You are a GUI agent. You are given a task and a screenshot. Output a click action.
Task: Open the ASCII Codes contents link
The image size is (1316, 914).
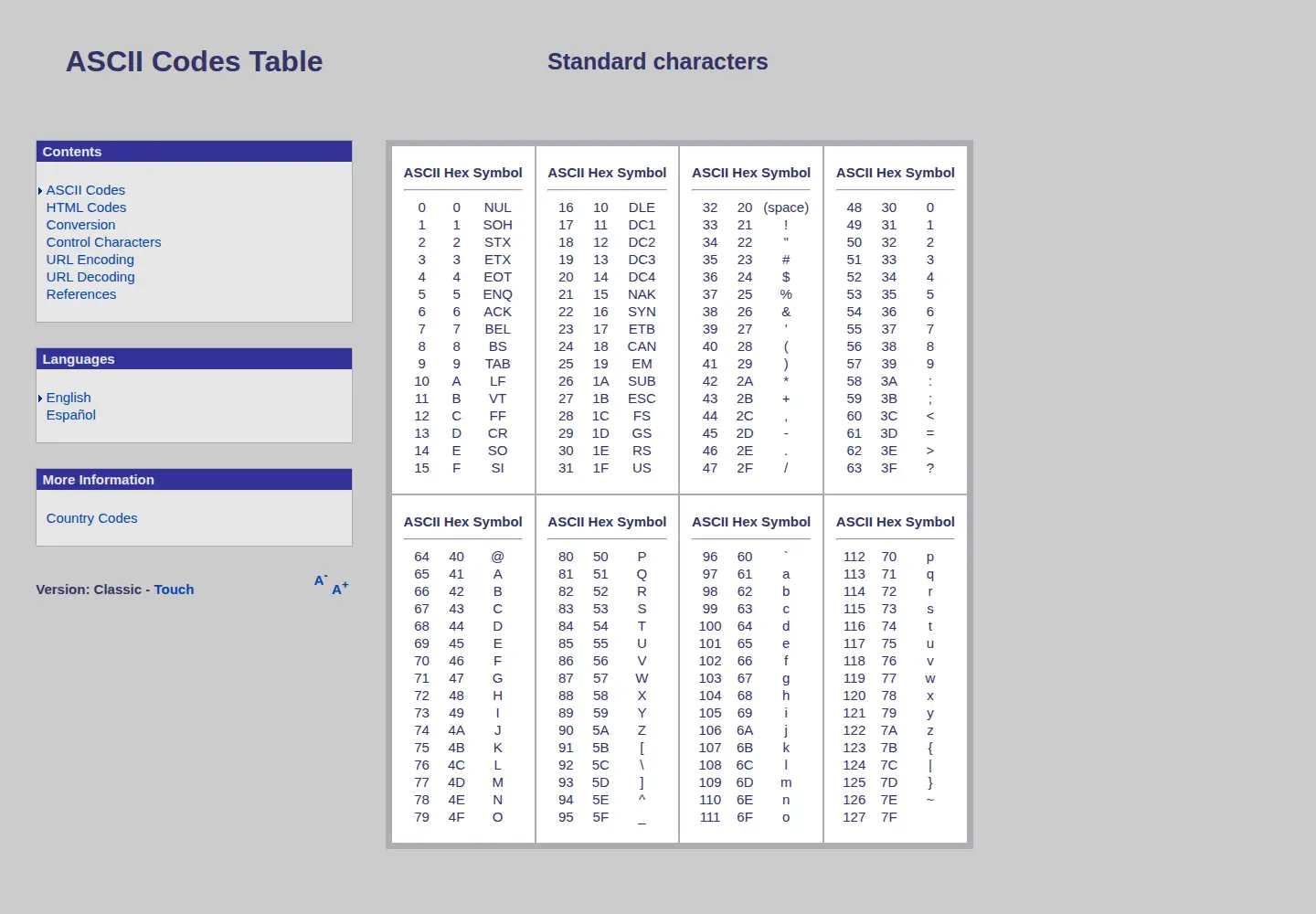[86, 190]
